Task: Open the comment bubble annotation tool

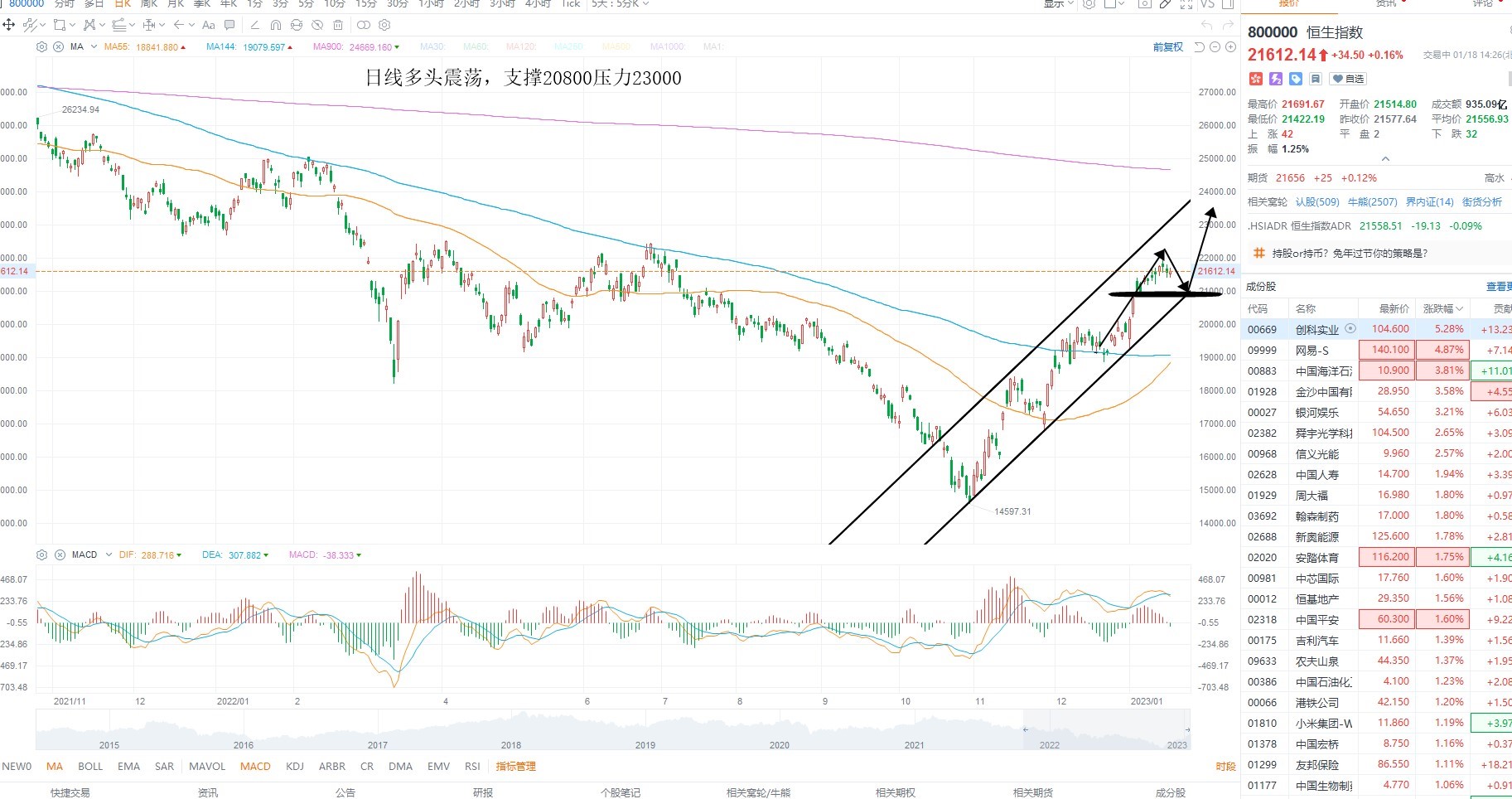Action: point(229,25)
